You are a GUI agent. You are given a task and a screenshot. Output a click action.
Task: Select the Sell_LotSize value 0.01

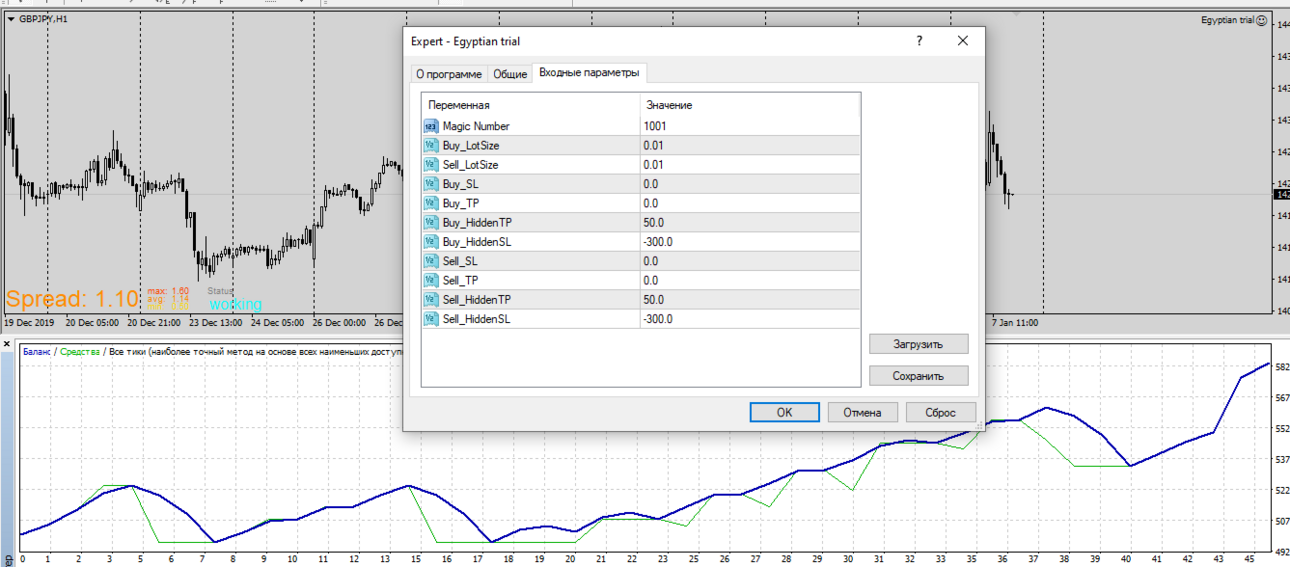coord(654,165)
